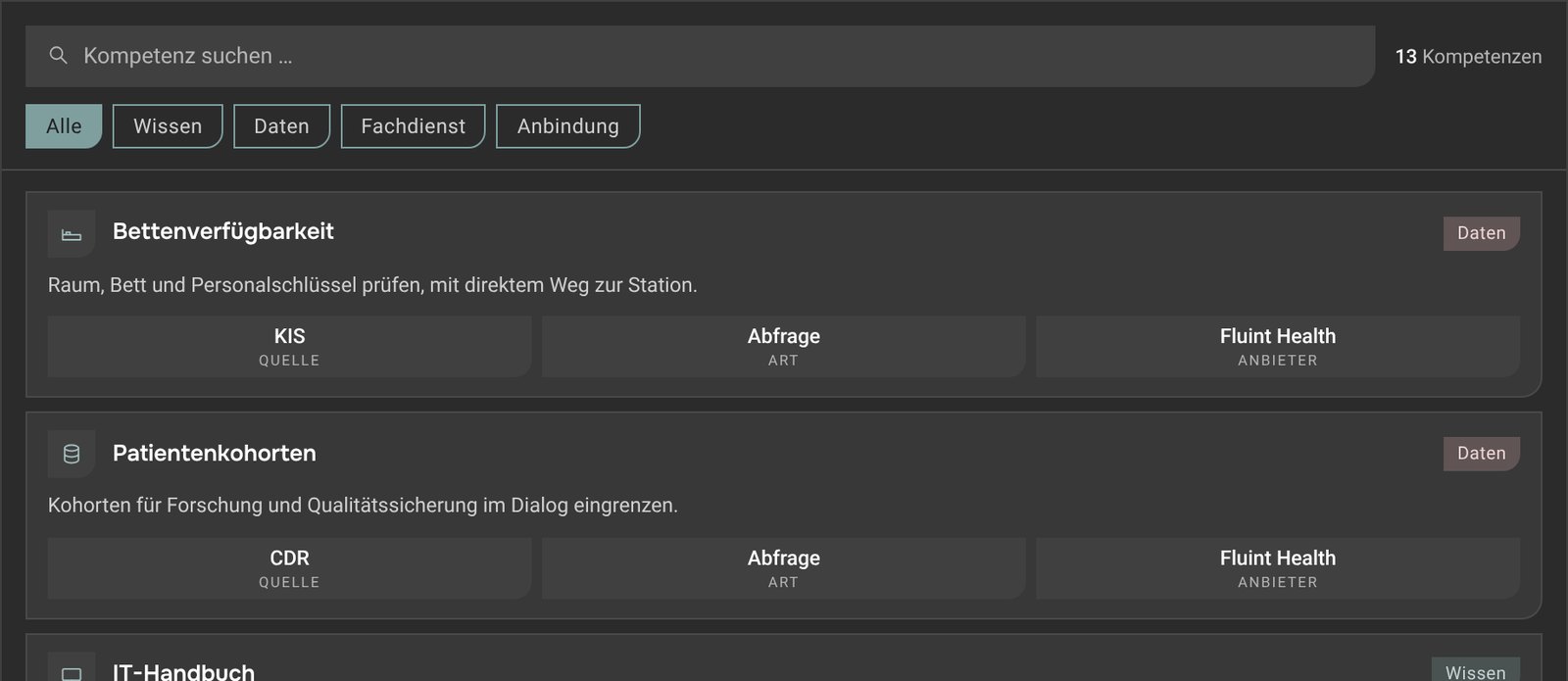Click the bed icon beside Bettenverfügbarkeit
Viewport: 1568px width, 681px height.
[x=72, y=234]
